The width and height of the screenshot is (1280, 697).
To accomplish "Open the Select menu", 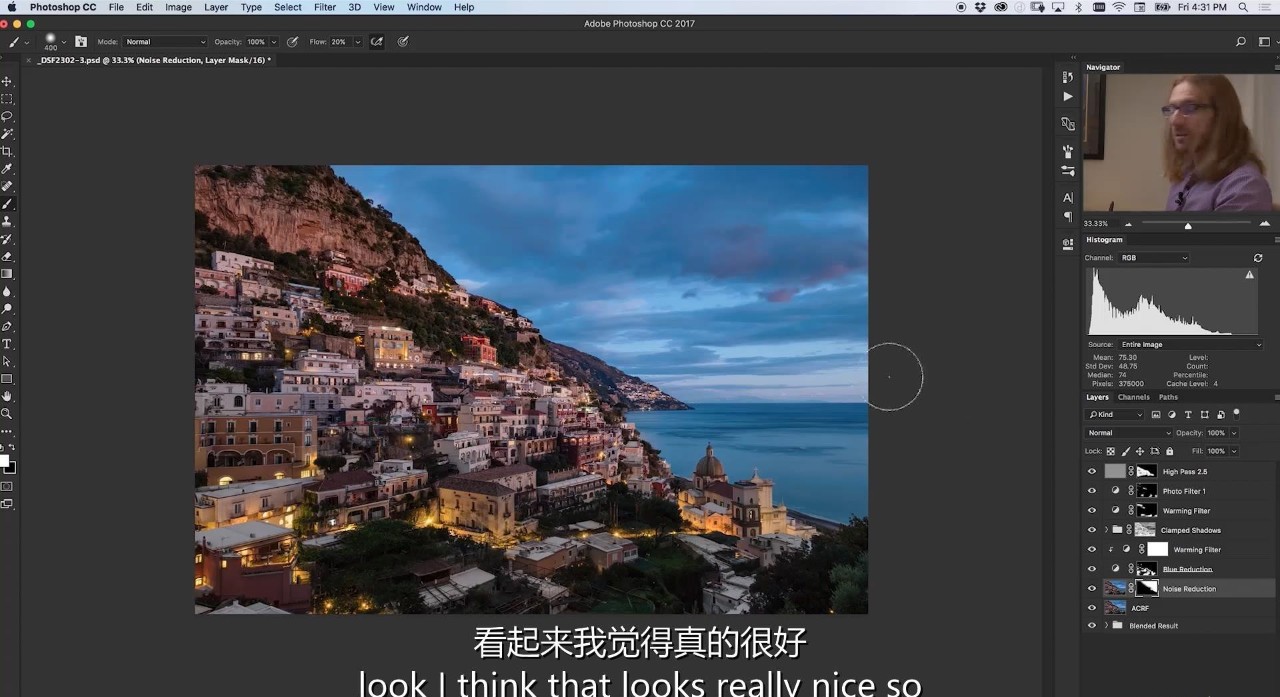I will click(288, 7).
